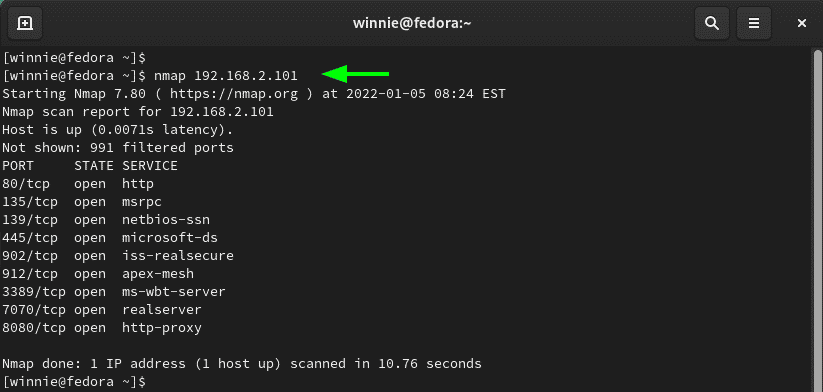Click the winnie@fedora window title
Image resolution: width=823 pixels, height=392 pixels.
coord(412,23)
